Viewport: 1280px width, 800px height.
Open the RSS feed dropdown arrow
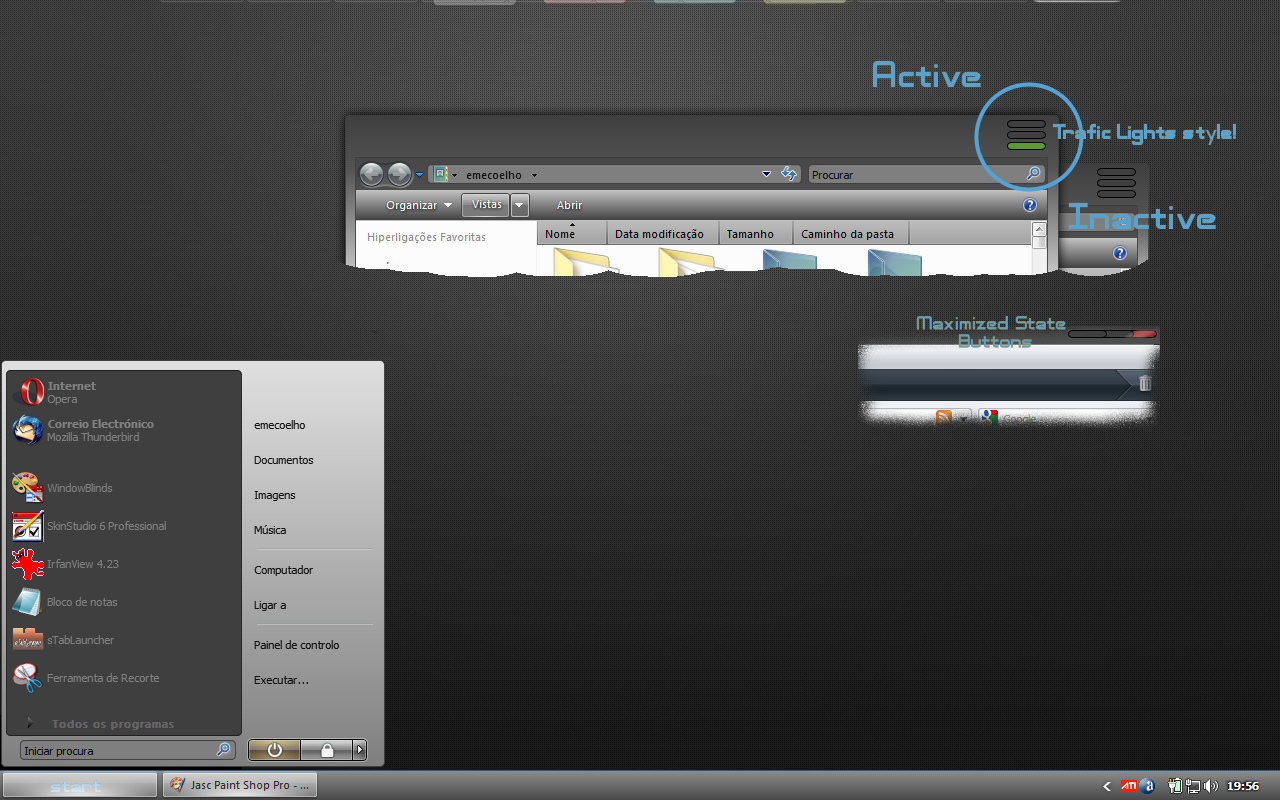pyautogui.click(x=964, y=418)
